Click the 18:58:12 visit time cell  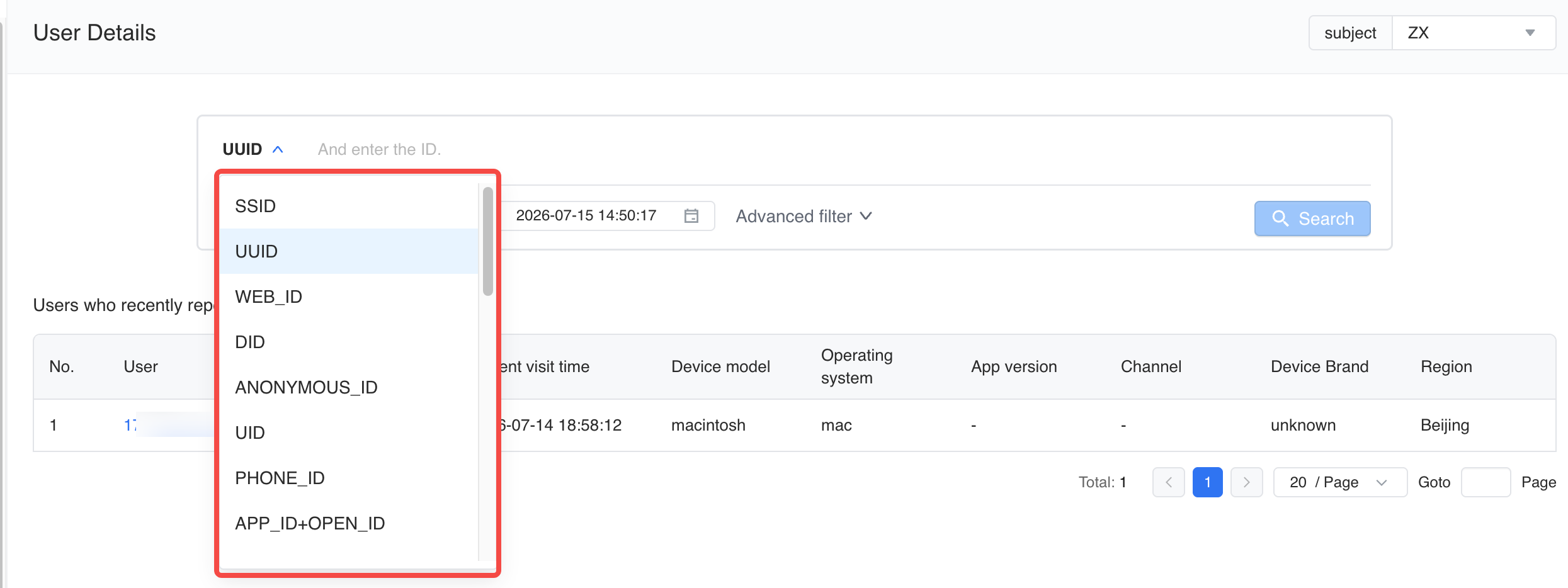[x=562, y=426]
